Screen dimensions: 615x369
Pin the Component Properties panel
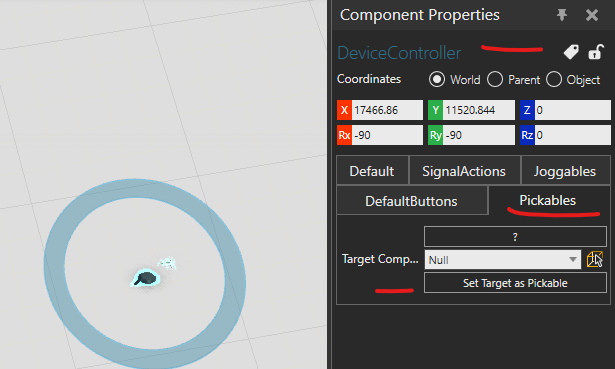tap(562, 15)
